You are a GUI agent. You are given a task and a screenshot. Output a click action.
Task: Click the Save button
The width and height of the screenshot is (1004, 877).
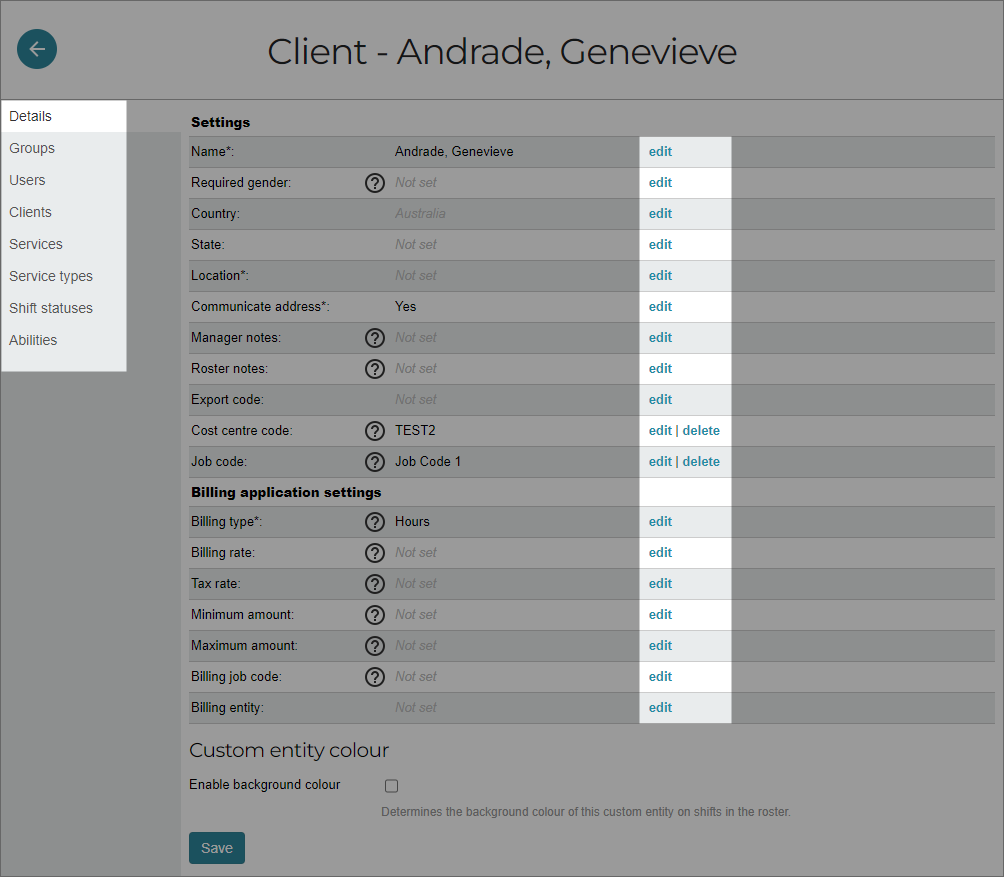coord(217,848)
